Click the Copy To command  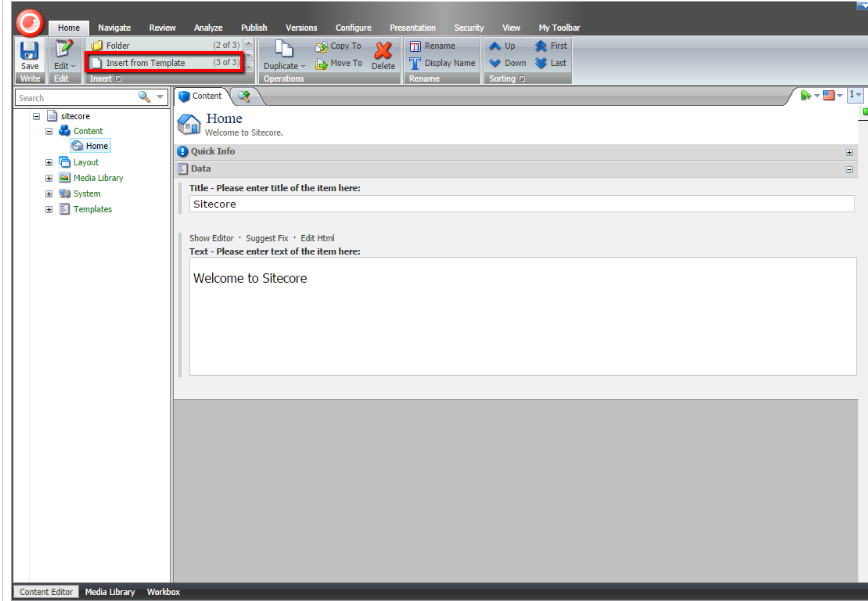[338, 46]
